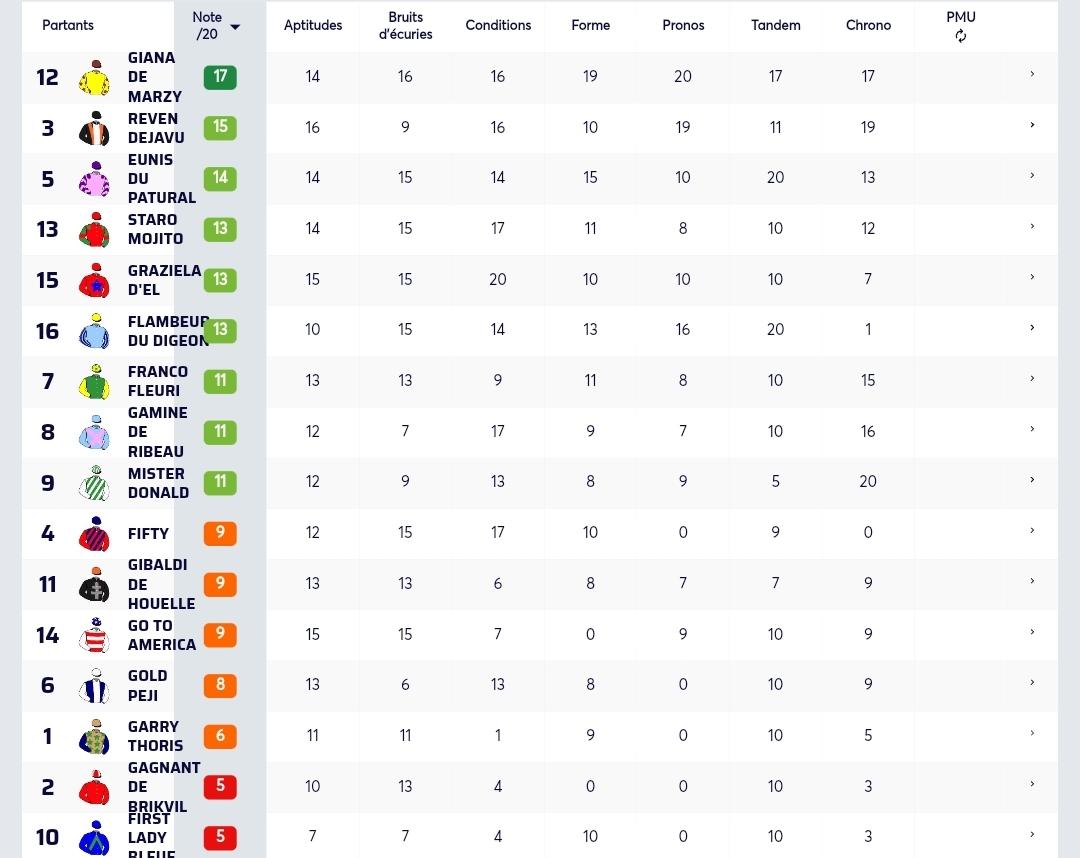Expand Graziela d'El row chevron
Screen dimensions: 1080x858
click(x=1032, y=277)
